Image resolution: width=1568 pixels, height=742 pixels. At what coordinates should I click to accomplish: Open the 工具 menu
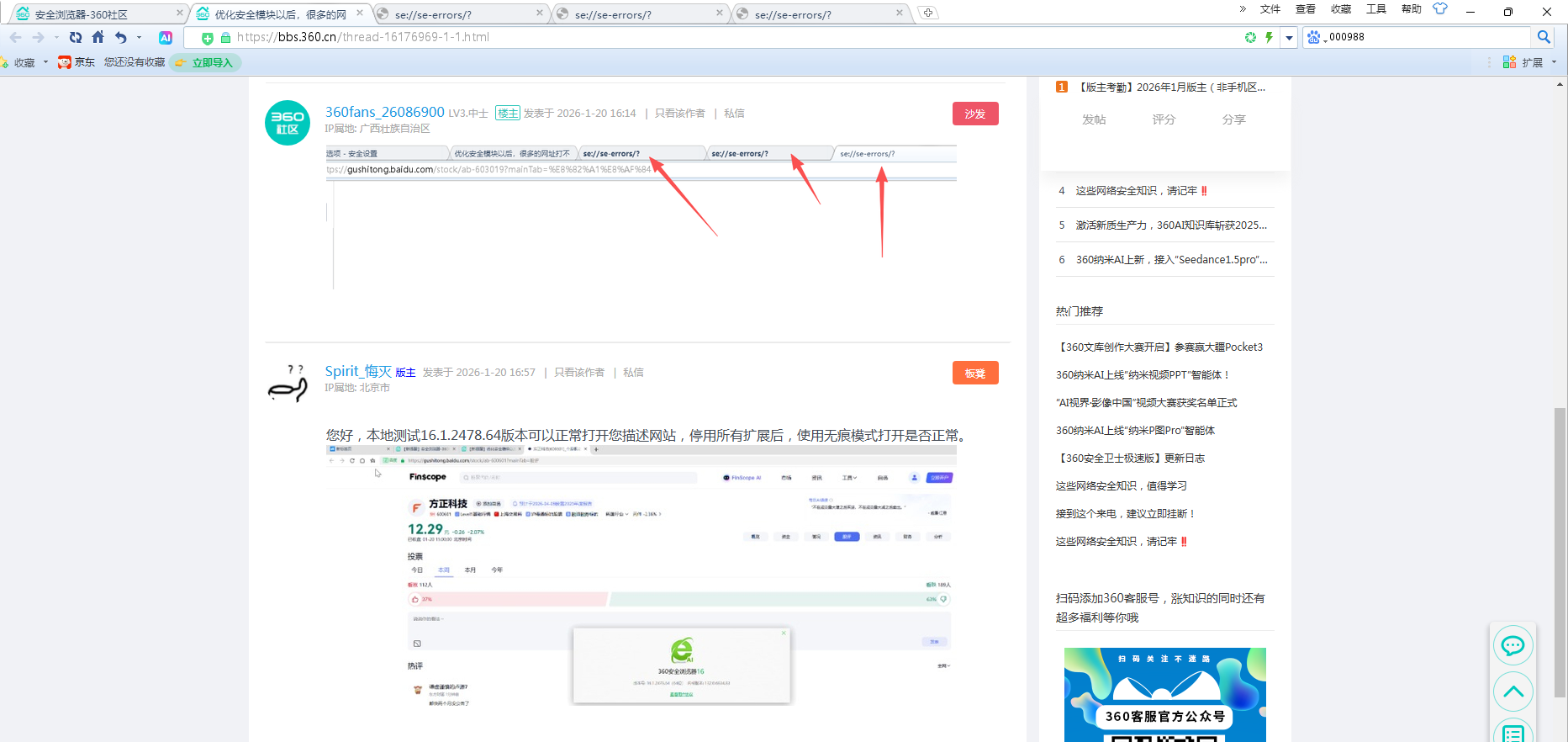(x=1375, y=9)
